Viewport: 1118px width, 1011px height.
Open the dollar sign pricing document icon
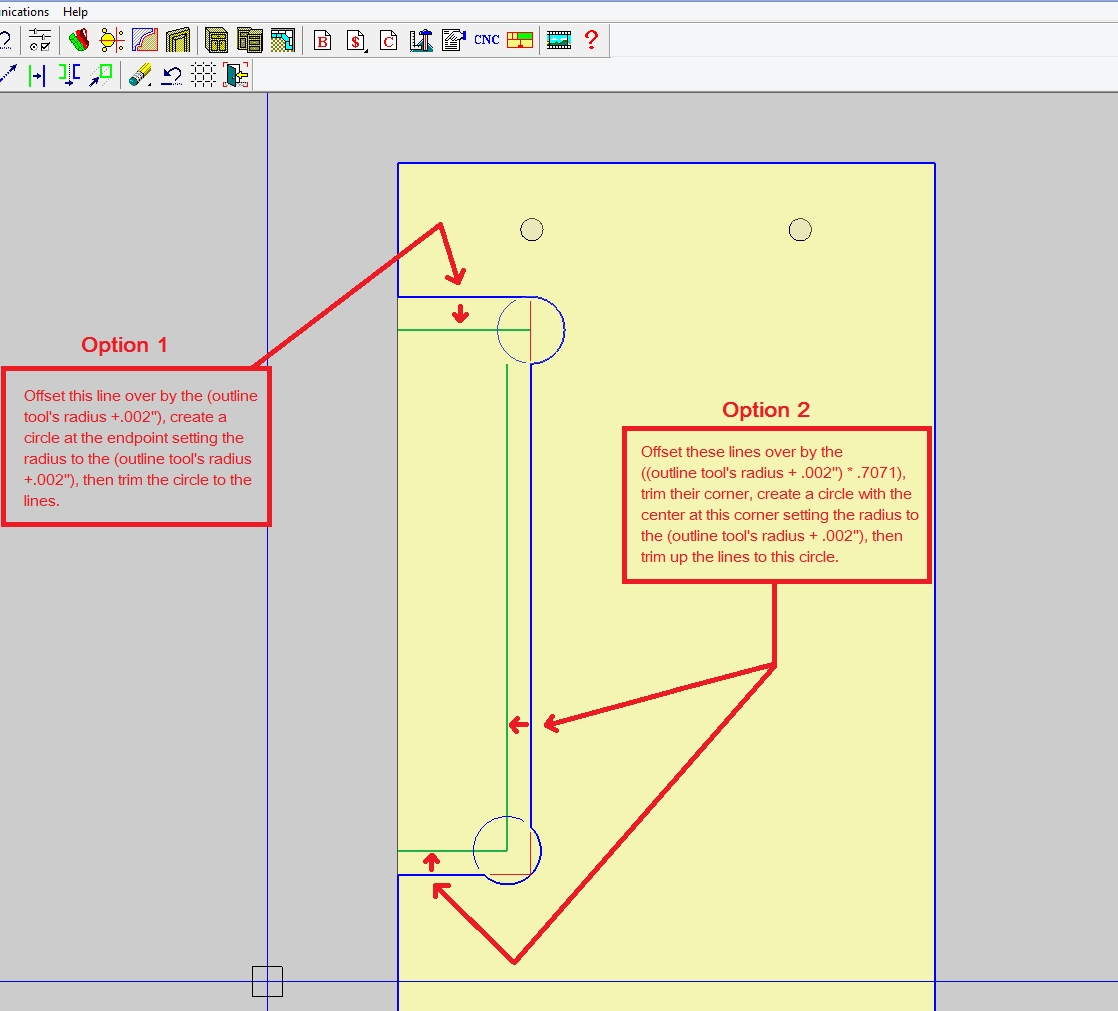[x=355, y=40]
